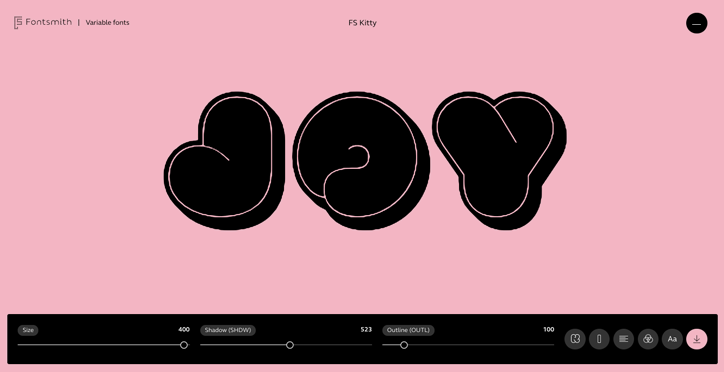Click the Fontsmith logo
Image resolution: width=724 pixels, height=372 pixels.
point(43,22)
